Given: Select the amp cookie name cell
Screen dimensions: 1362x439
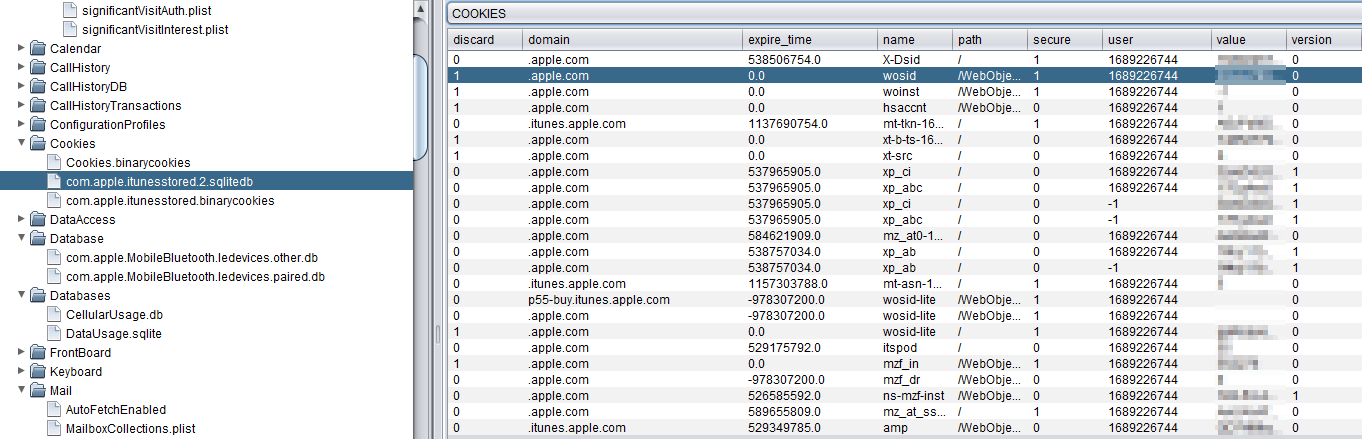Looking at the screenshot, I should tap(915, 427).
